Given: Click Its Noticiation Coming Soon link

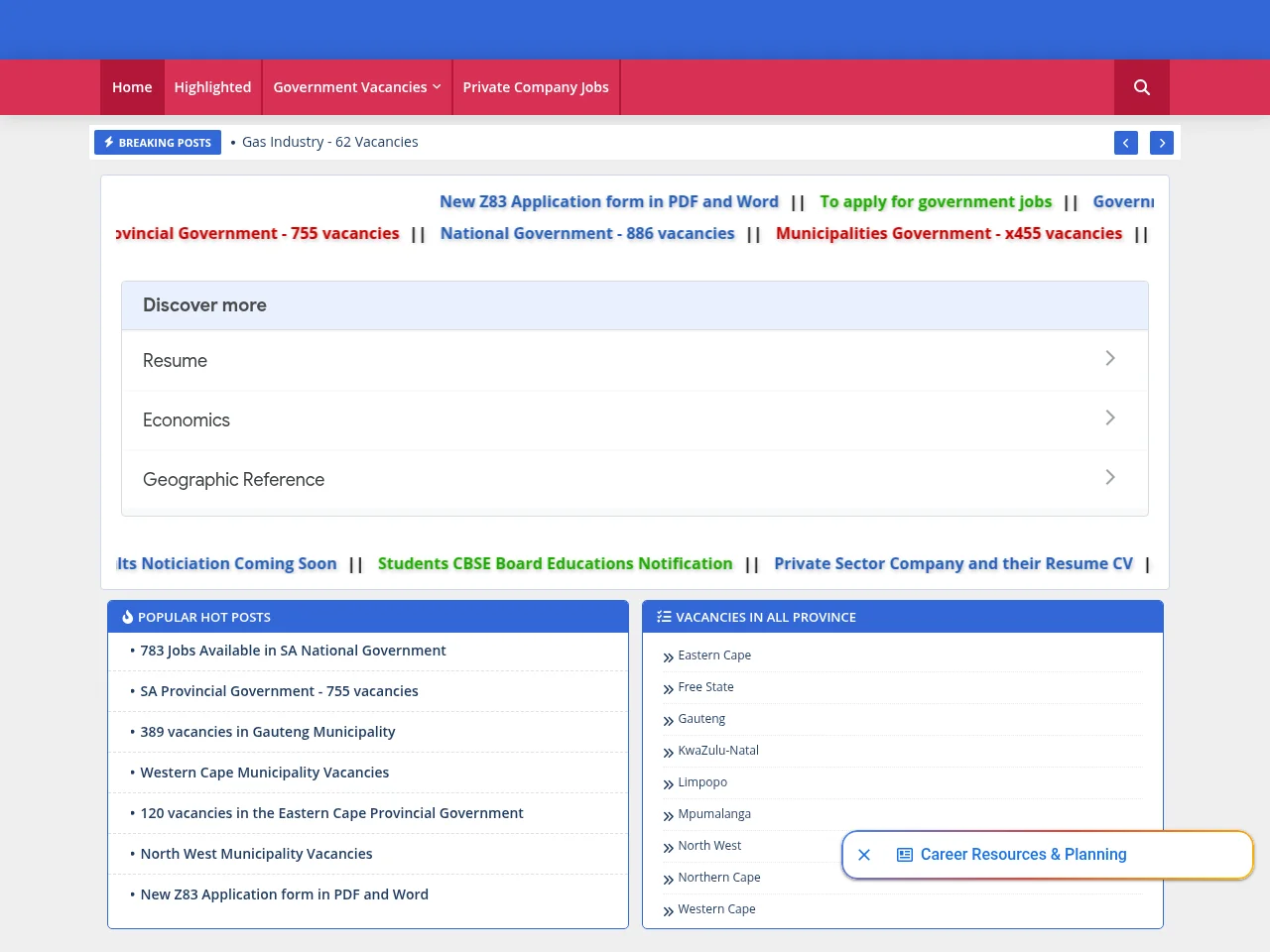Looking at the screenshot, I should click(227, 563).
